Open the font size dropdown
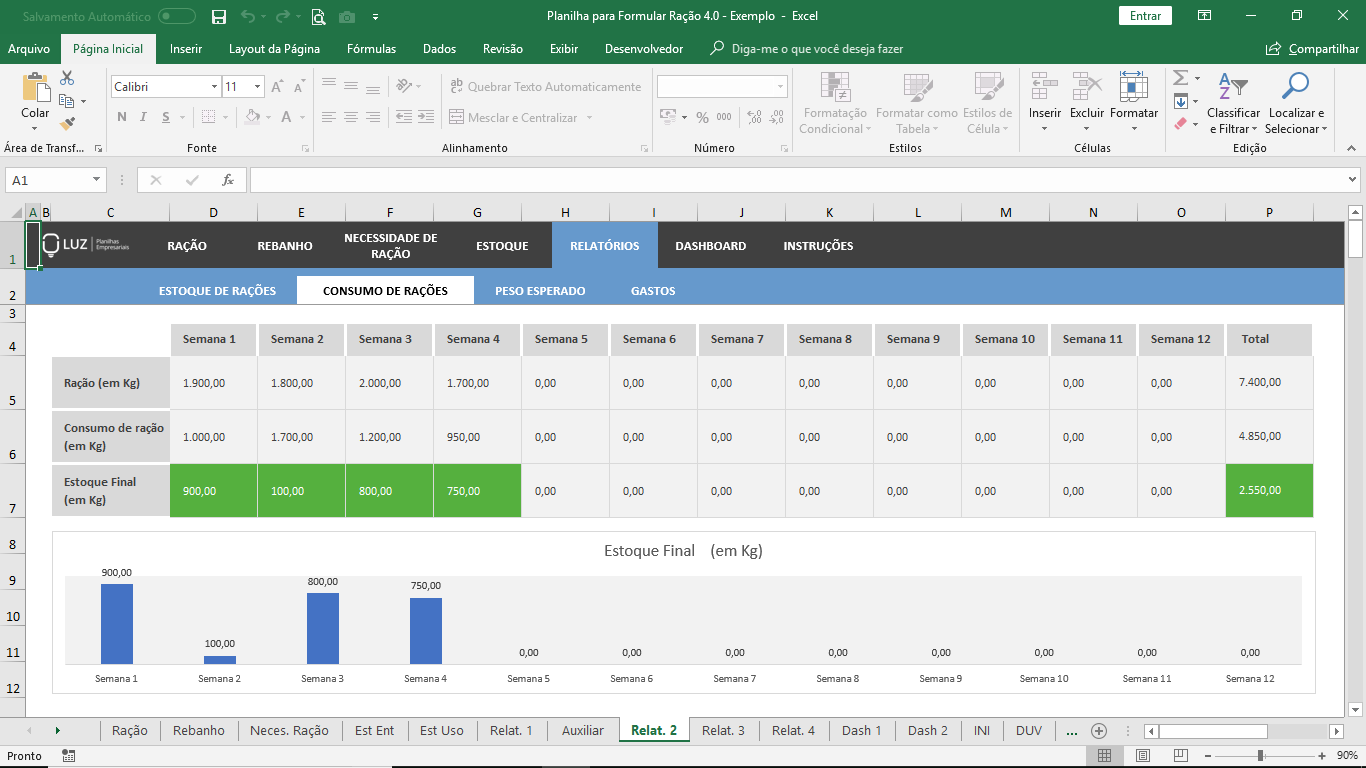Screen dimensions: 1366x768 (x=257, y=87)
